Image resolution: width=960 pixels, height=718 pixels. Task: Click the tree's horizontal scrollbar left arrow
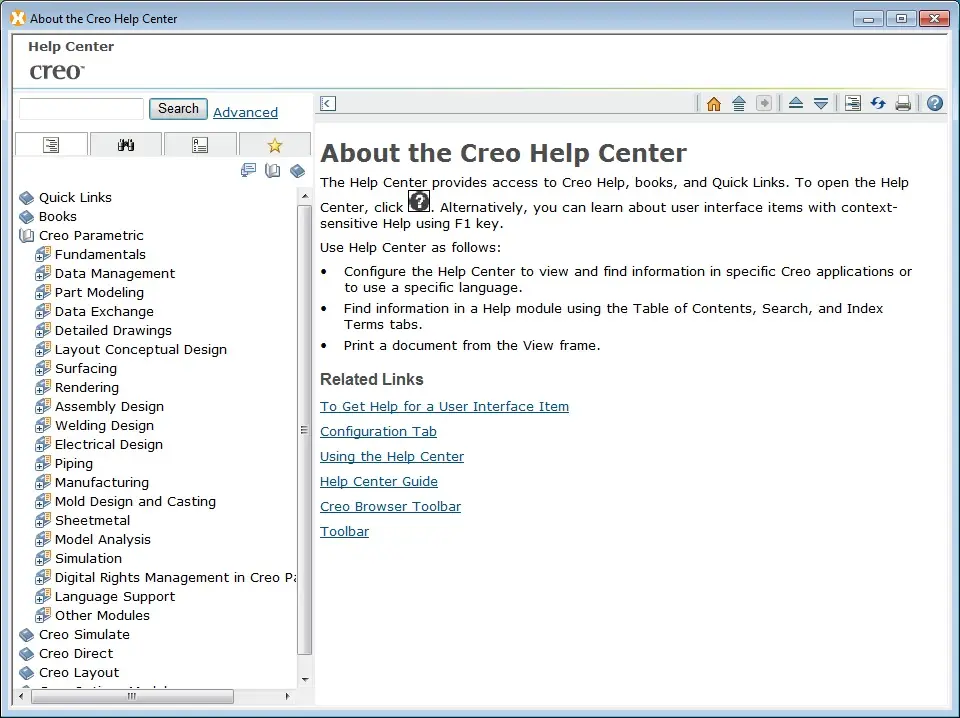click(x=21, y=696)
